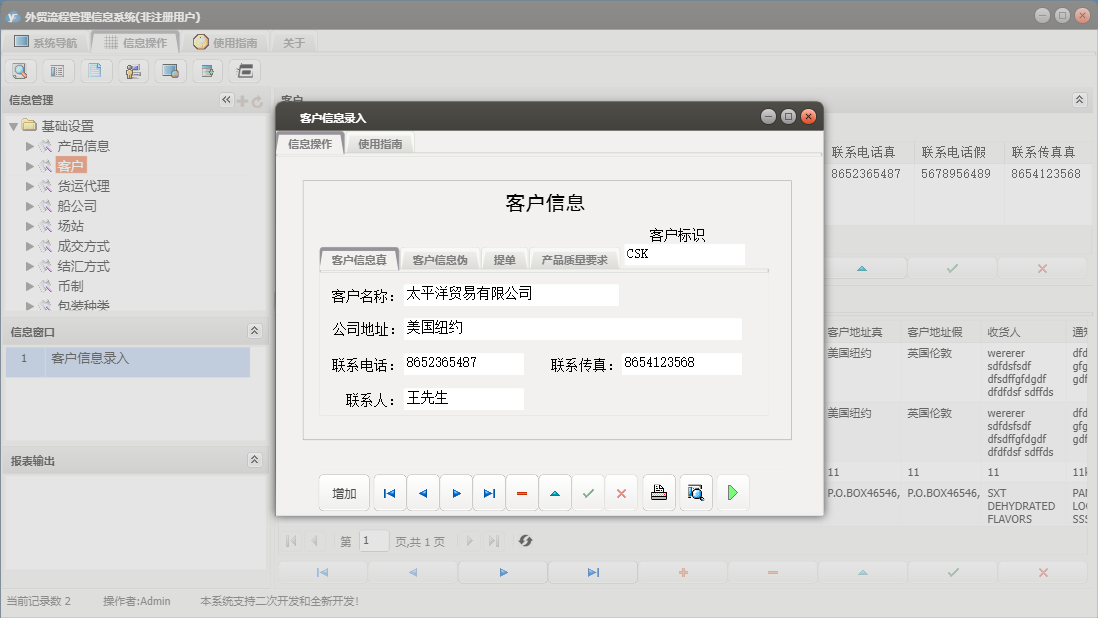Select the magnifier search tool in main toolbar

[20, 71]
